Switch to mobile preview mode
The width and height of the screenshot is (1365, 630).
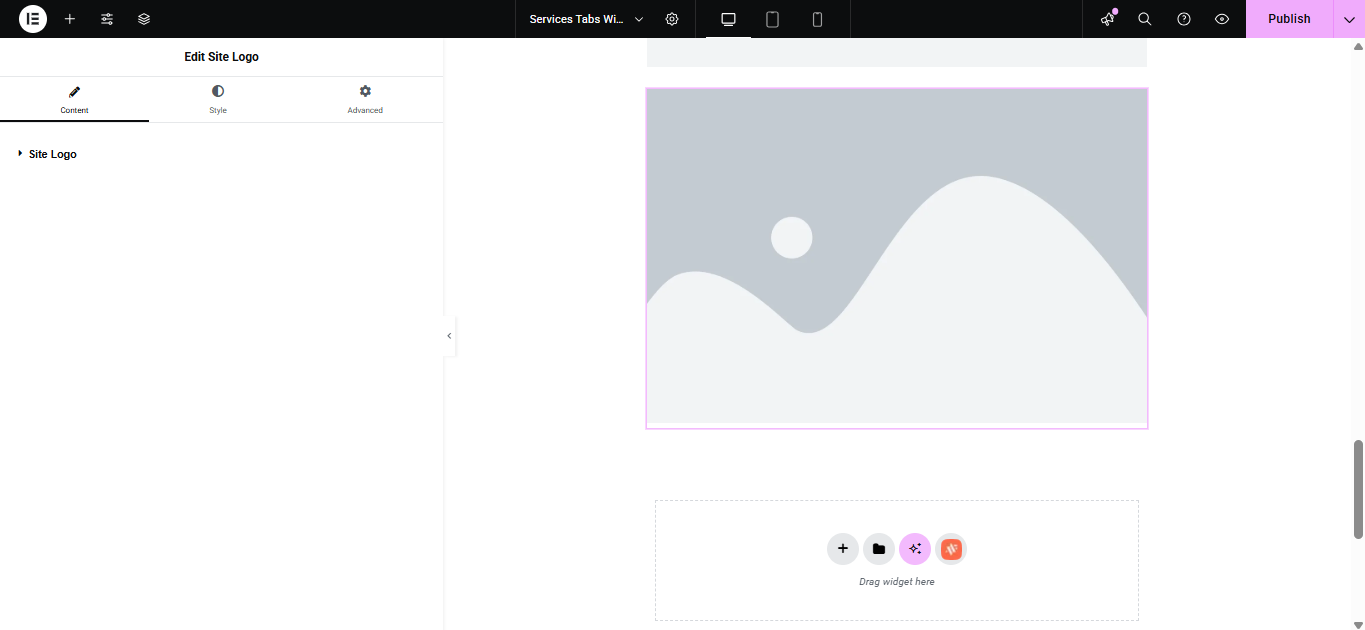click(x=817, y=19)
